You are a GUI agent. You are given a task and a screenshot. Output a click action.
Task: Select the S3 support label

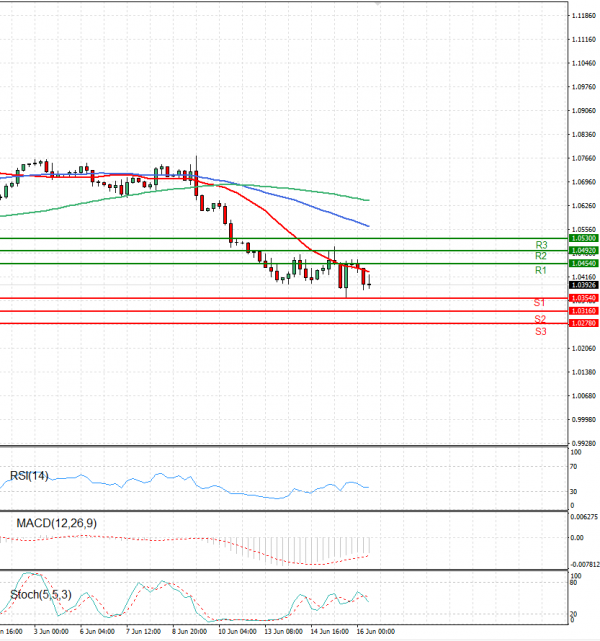(x=541, y=332)
